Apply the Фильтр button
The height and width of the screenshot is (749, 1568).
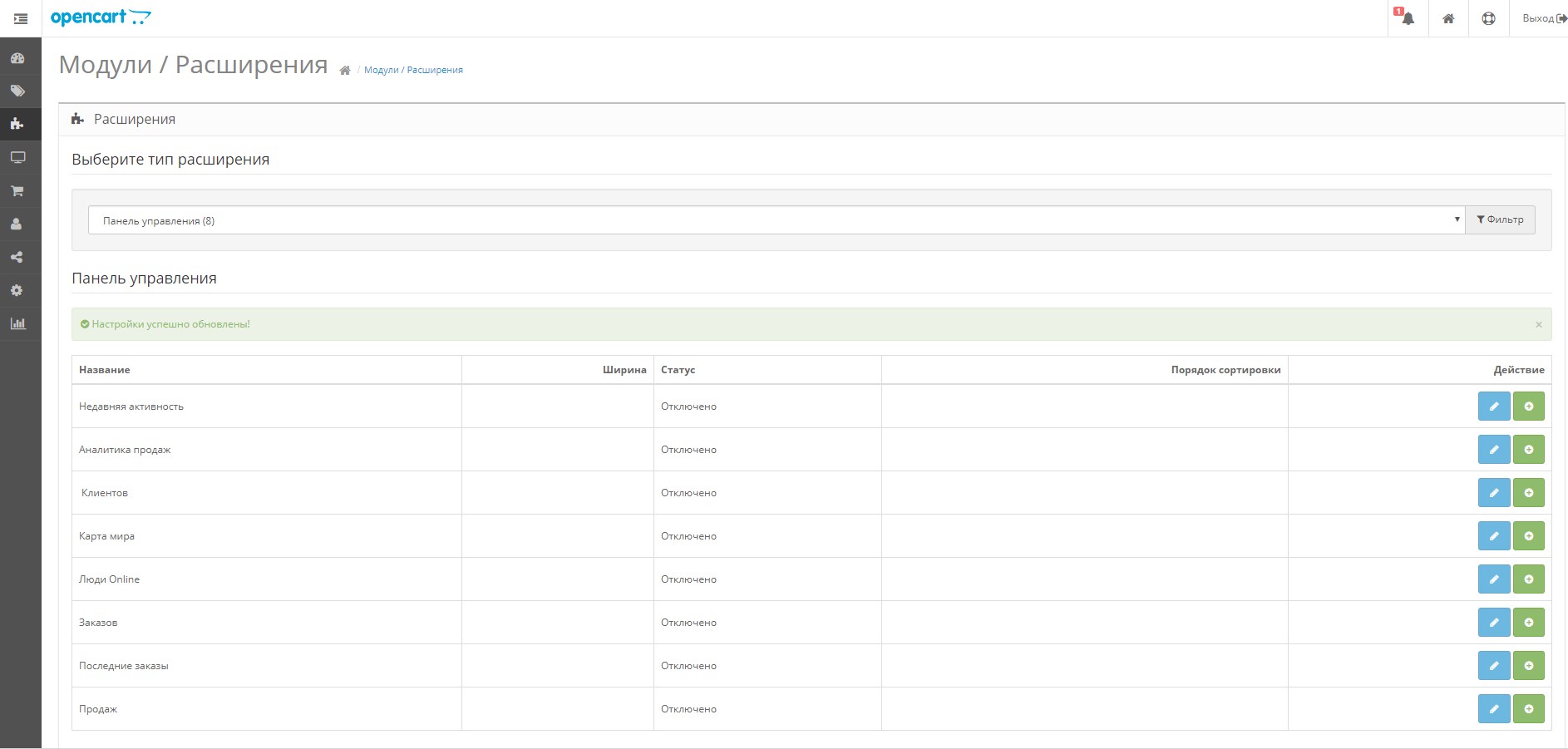tap(1500, 220)
